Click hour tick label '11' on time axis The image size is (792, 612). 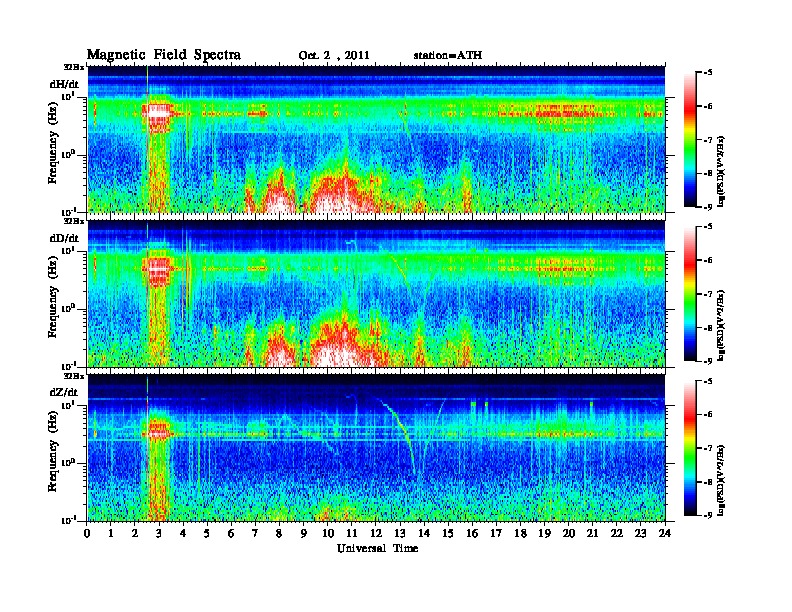point(352,533)
